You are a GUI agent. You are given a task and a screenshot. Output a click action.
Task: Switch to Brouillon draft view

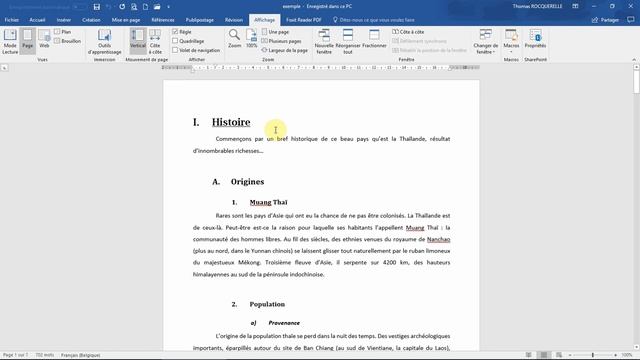[67, 41]
